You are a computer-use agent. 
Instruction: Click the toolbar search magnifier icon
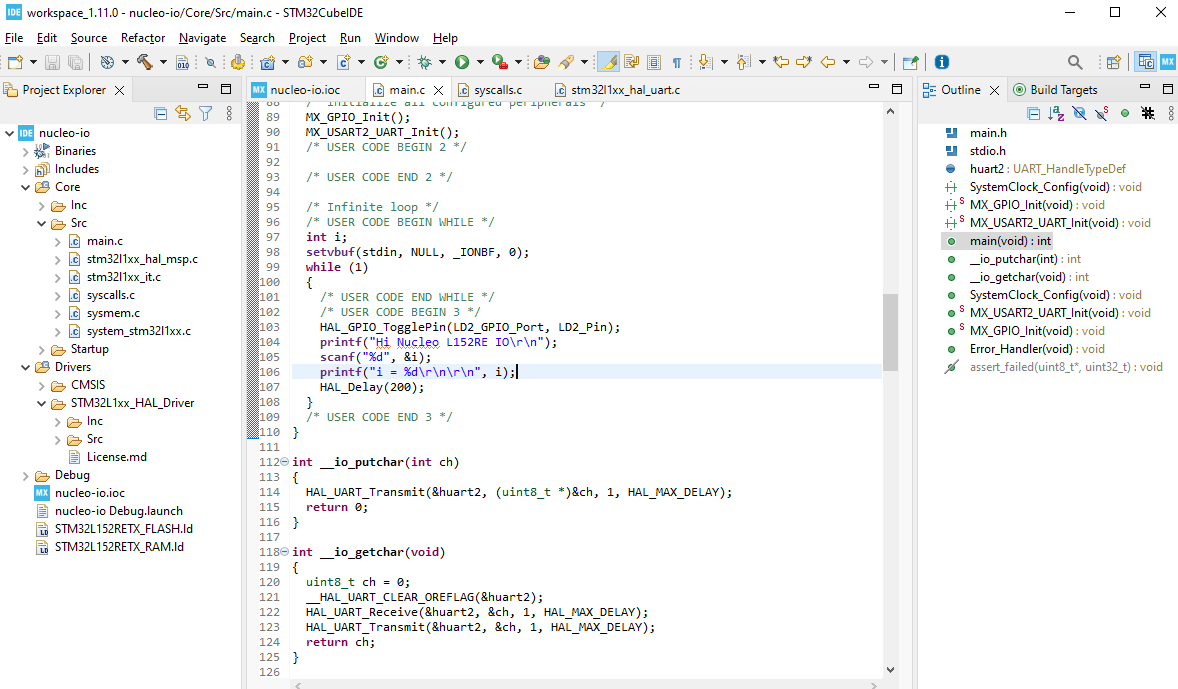click(x=1075, y=62)
